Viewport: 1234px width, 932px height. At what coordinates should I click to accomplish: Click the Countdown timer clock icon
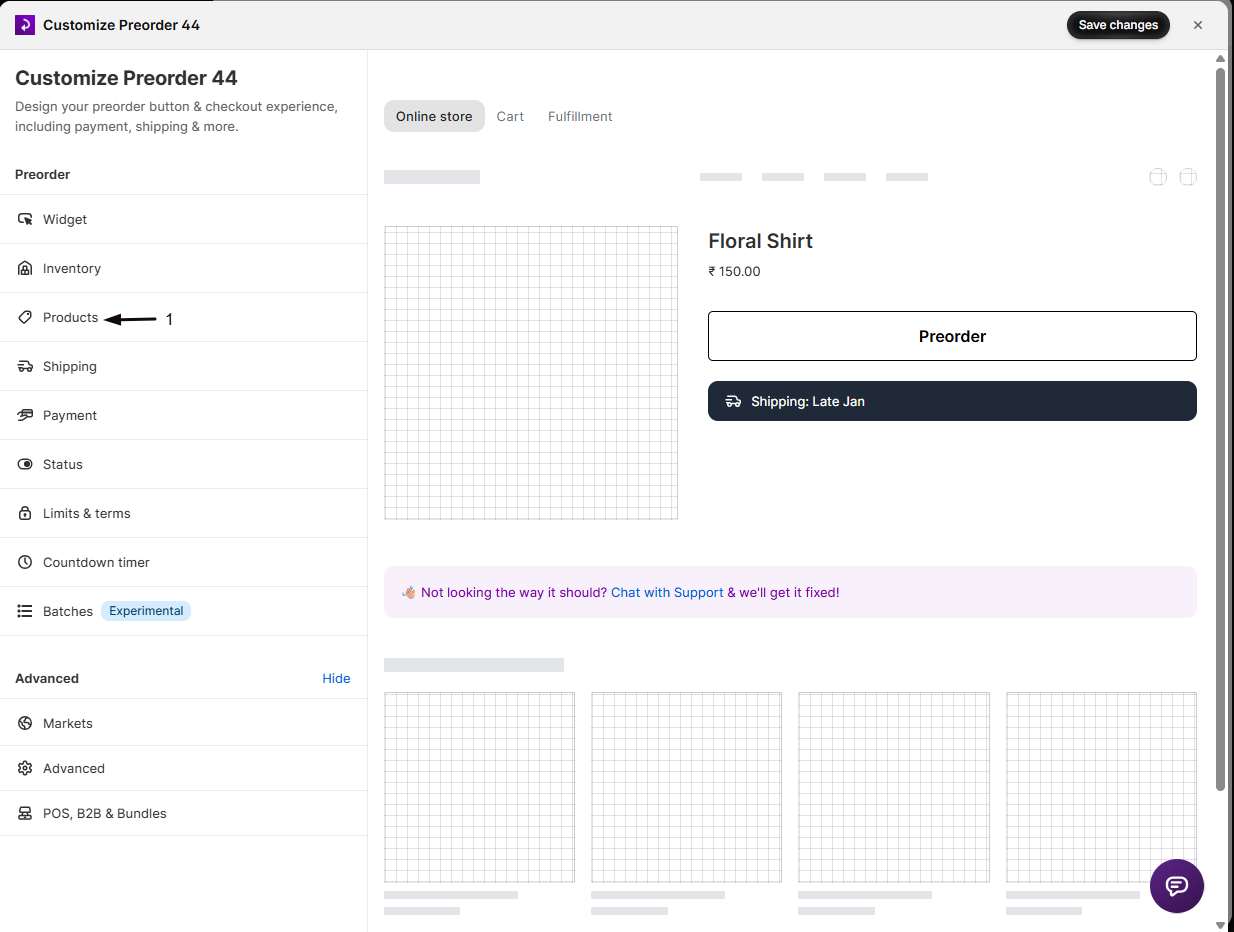pyautogui.click(x=25, y=562)
